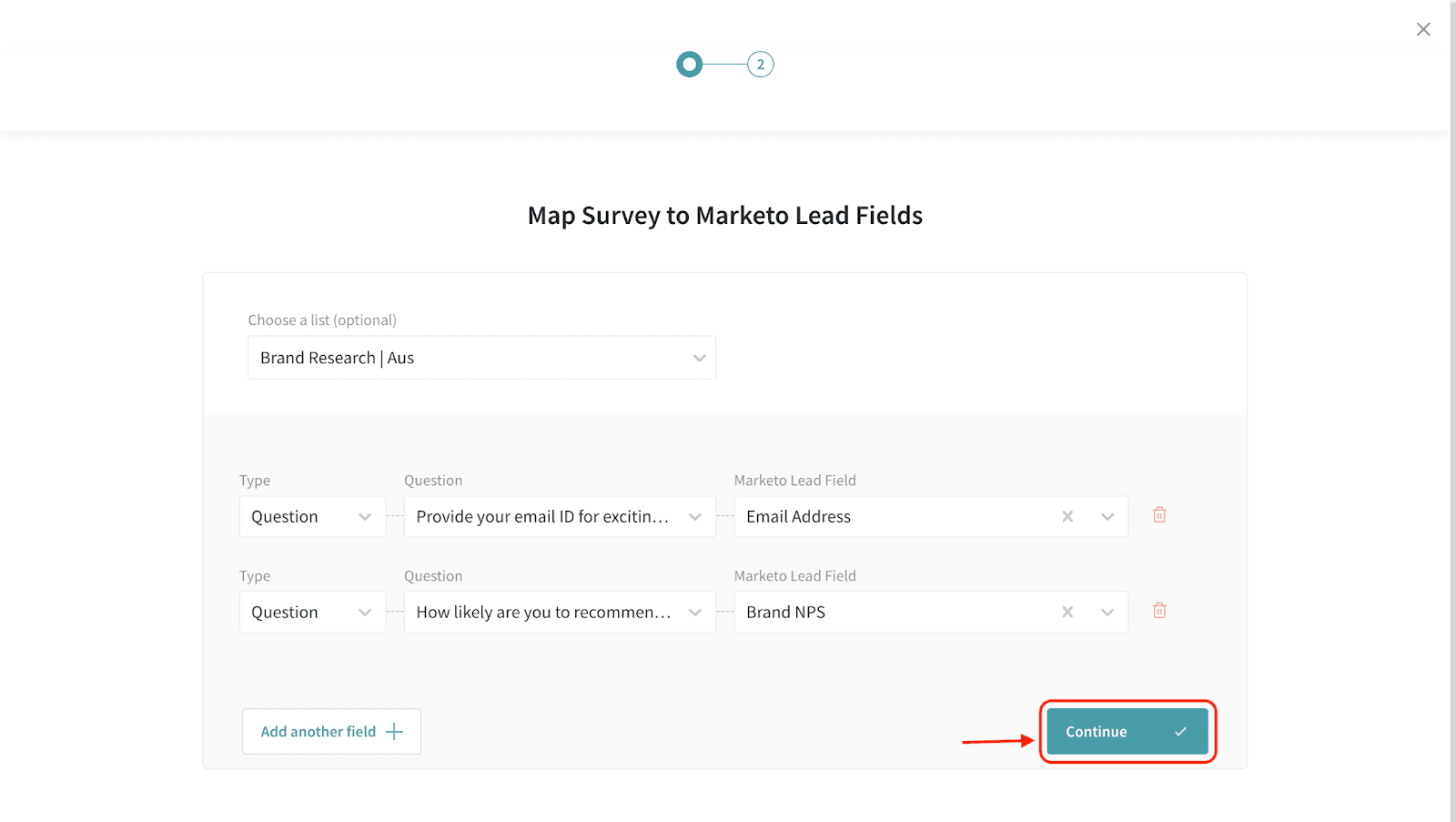Expand Email Address lead field chevron
Viewport: 1456px width, 822px height.
1107,516
